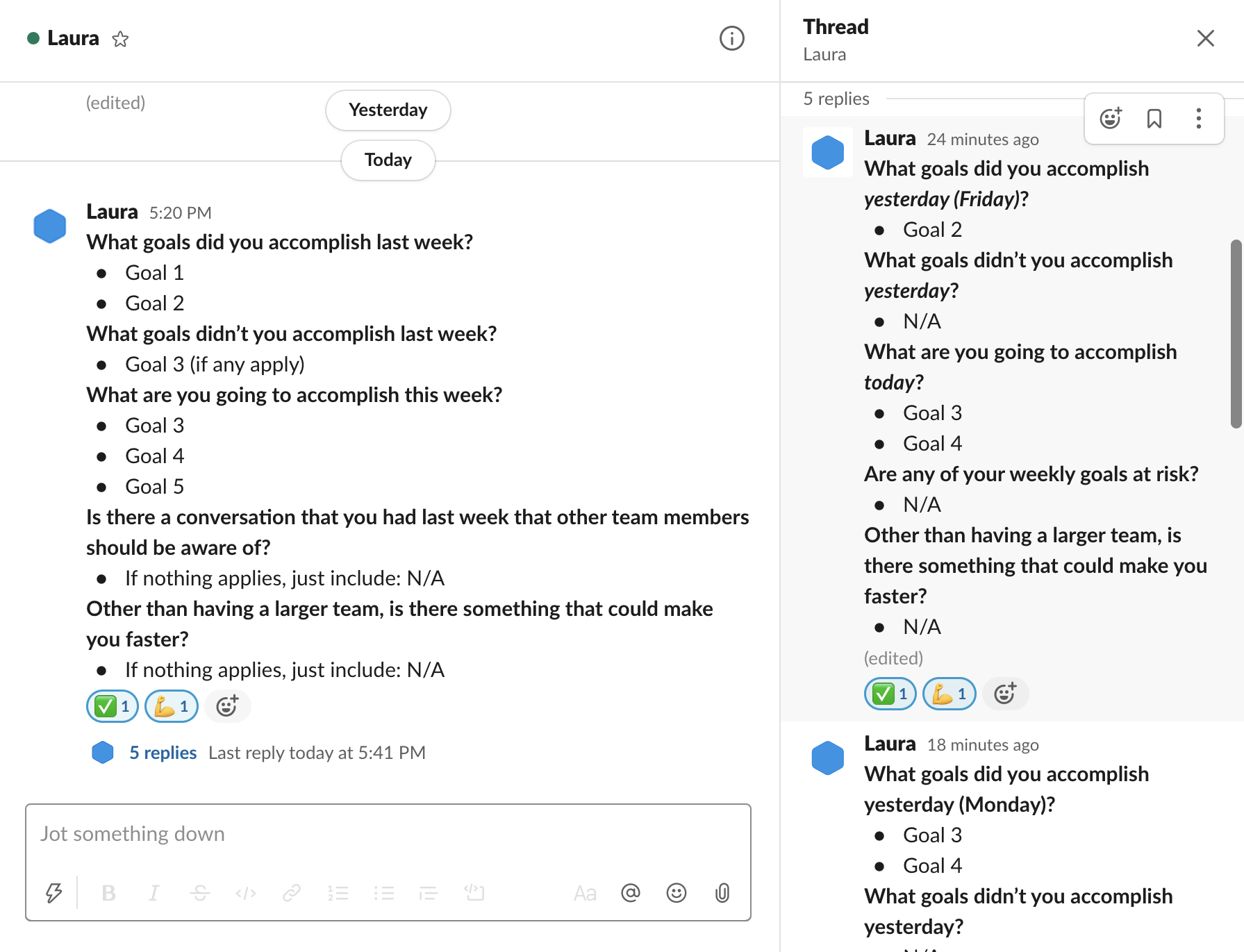Open the 5 replies thread link
1244x952 pixels.
[x=163, y=753]
